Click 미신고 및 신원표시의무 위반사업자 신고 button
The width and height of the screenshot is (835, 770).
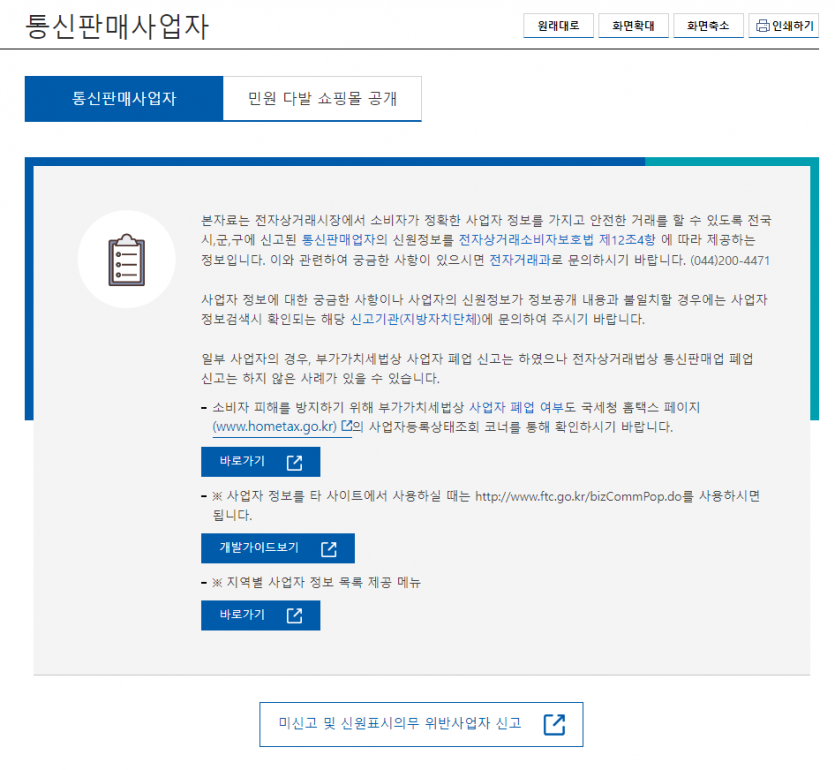click(x=421, y=725)
